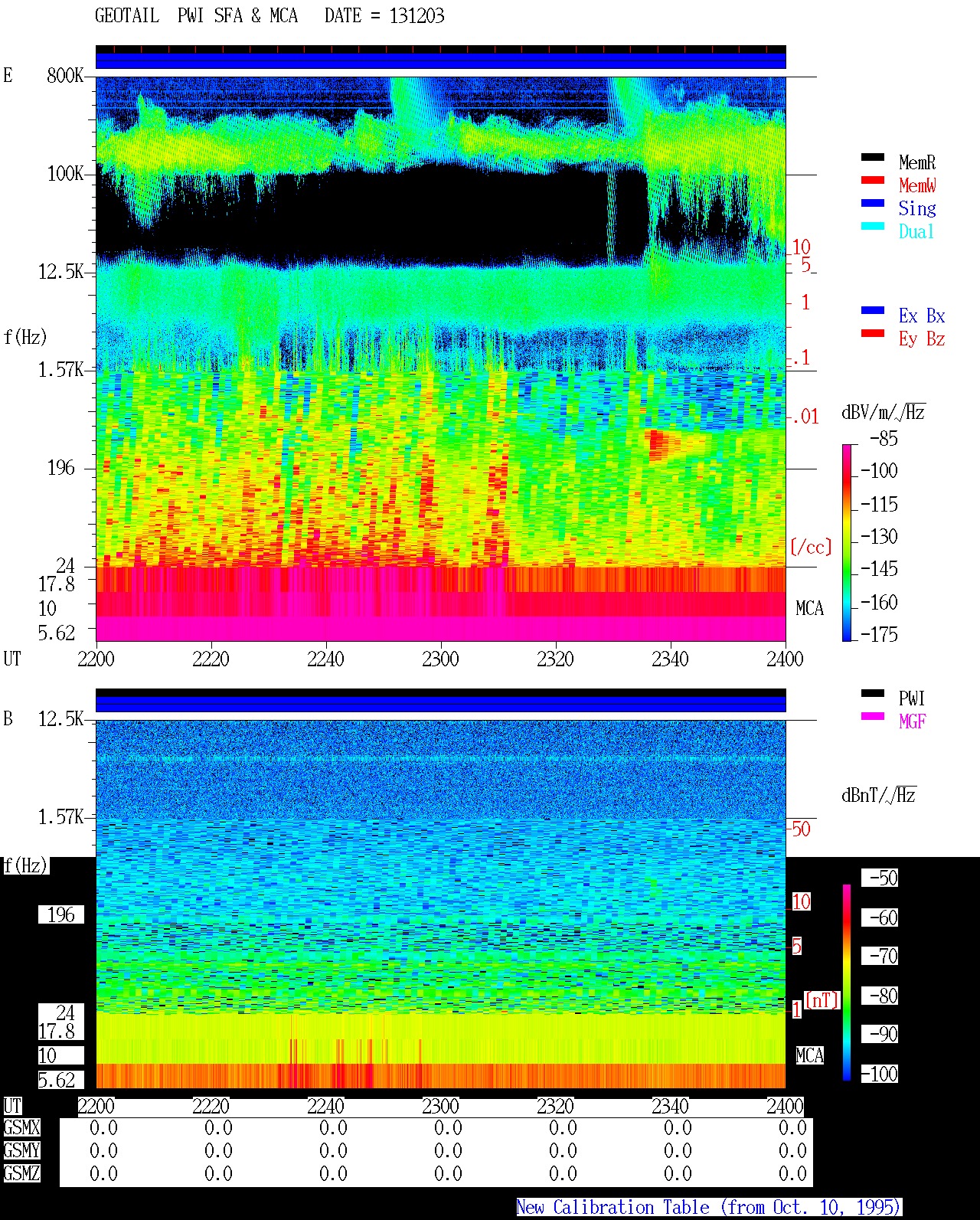The width and height of the screenshot is (980, 1220).
Task: Click the [/cc] density scale label
Action: [811, 547]
